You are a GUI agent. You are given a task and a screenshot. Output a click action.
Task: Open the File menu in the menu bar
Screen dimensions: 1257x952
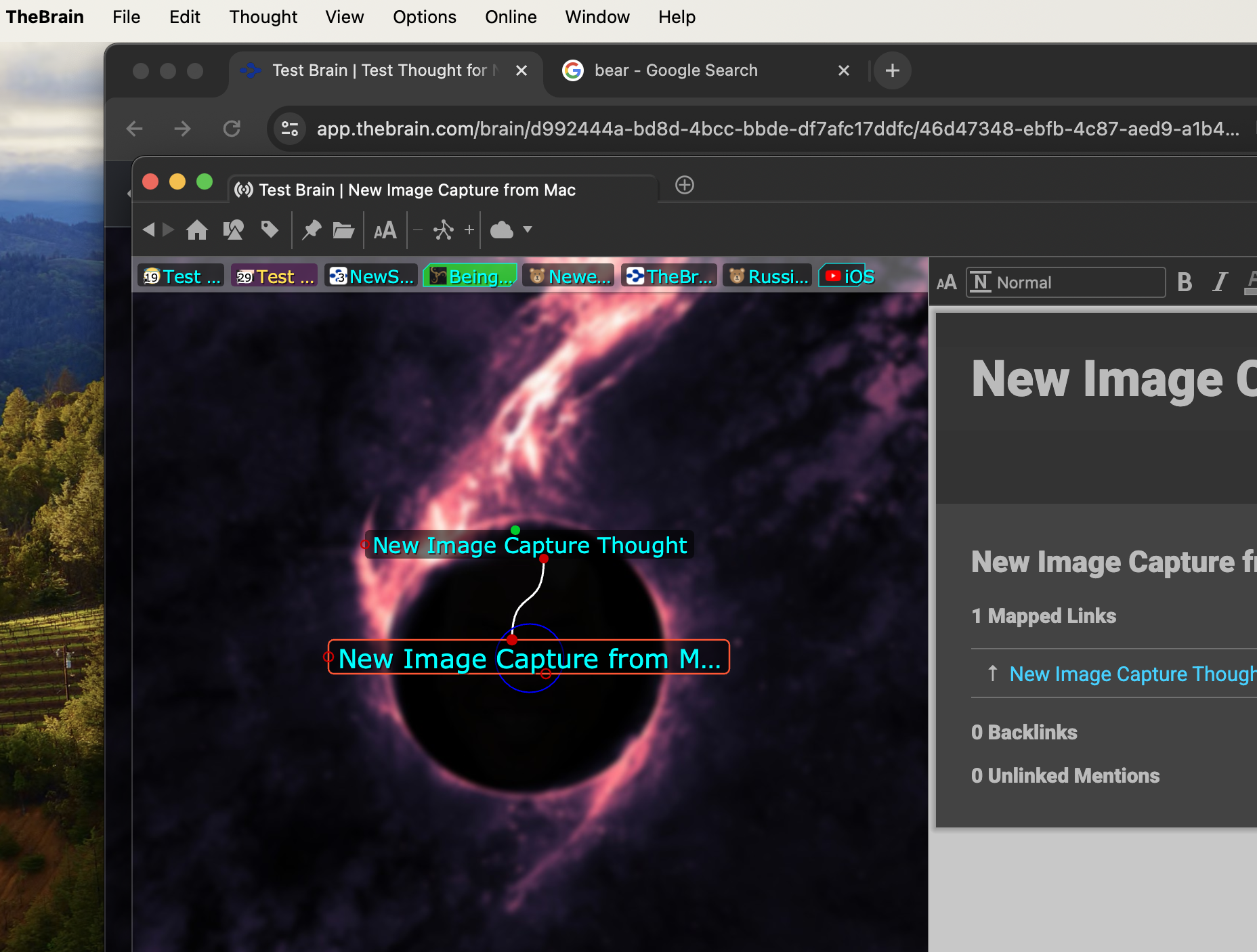pos(127,17)
